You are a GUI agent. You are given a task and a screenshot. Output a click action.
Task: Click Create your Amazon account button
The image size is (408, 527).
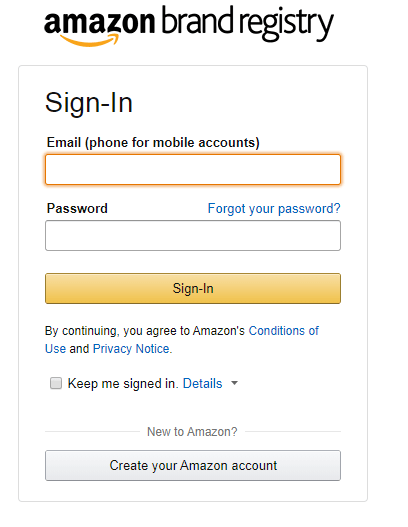pos(193,465)
